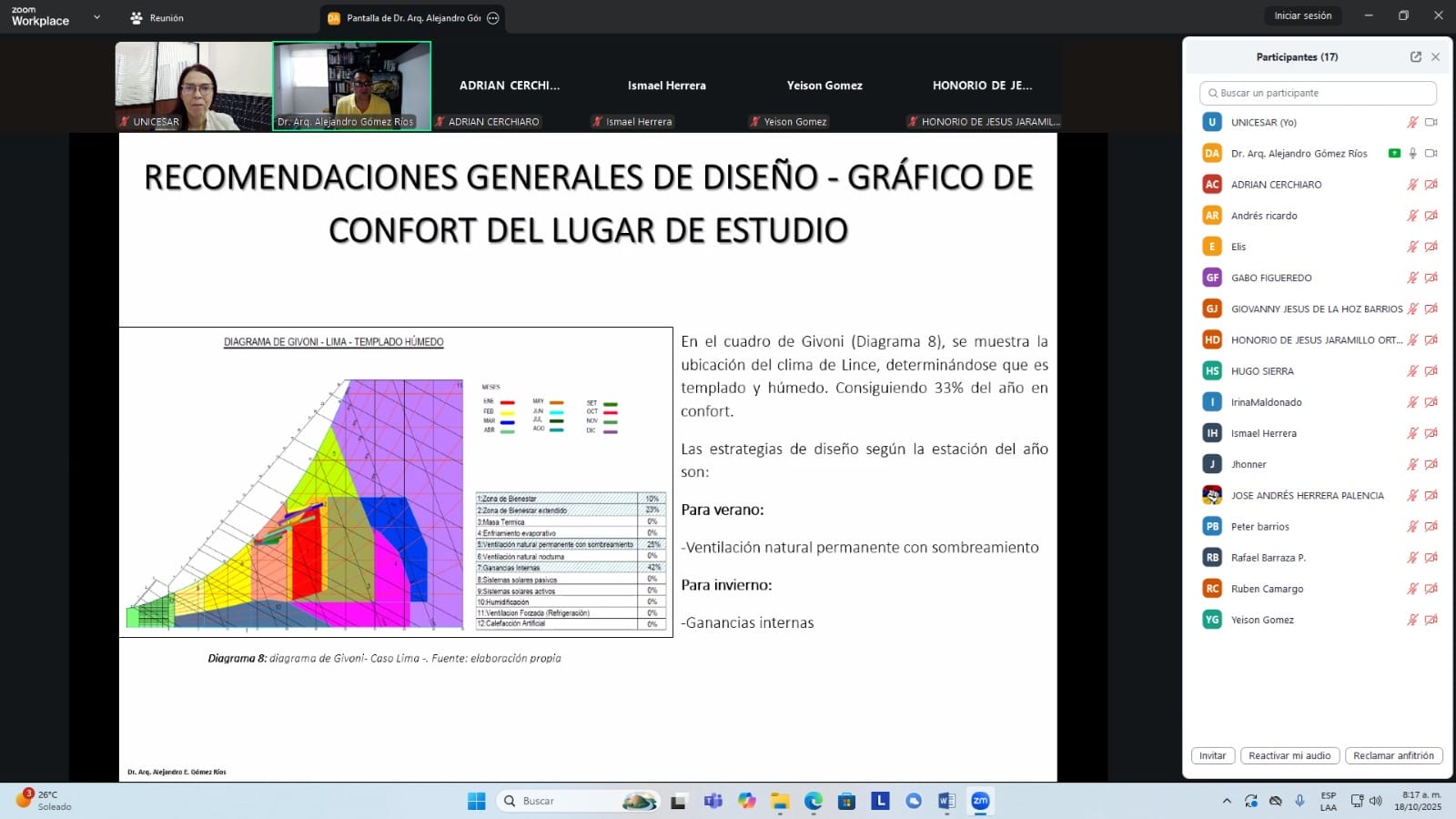Click Reclamar anfitrión button

coord(1392,755)
